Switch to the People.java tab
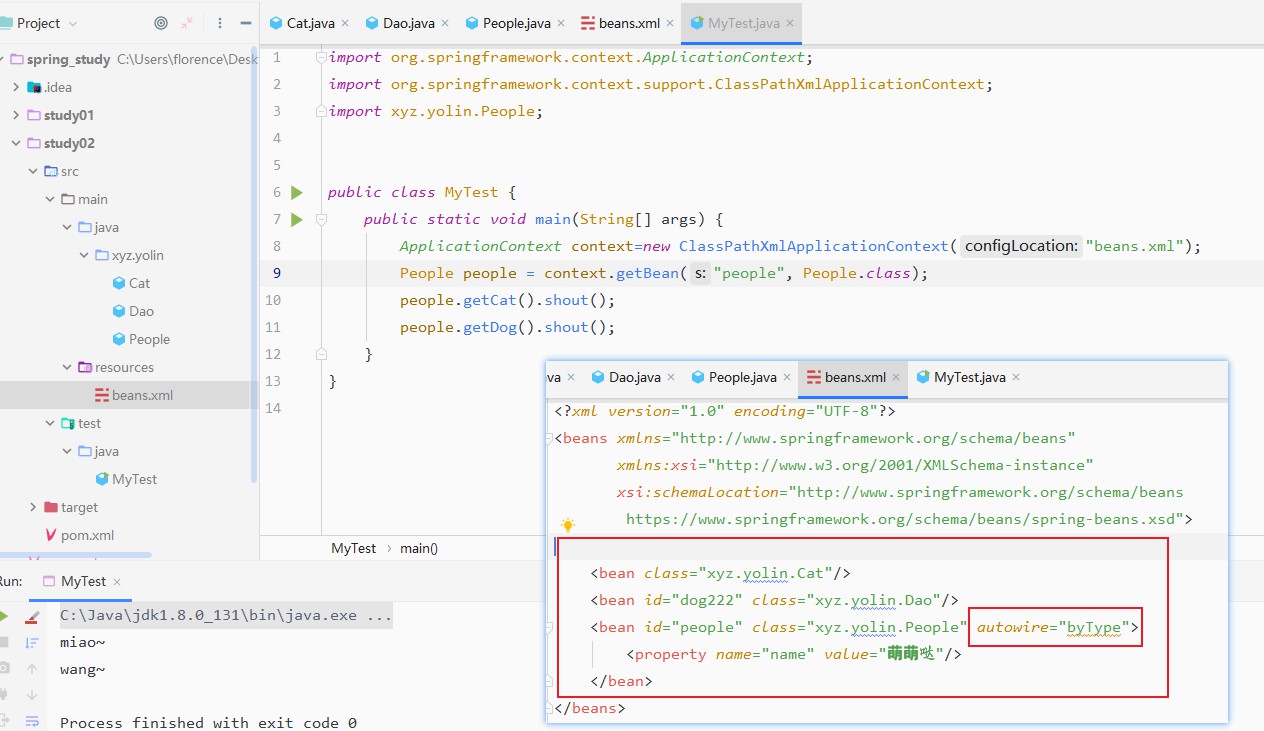 click(x=516, y=23)
